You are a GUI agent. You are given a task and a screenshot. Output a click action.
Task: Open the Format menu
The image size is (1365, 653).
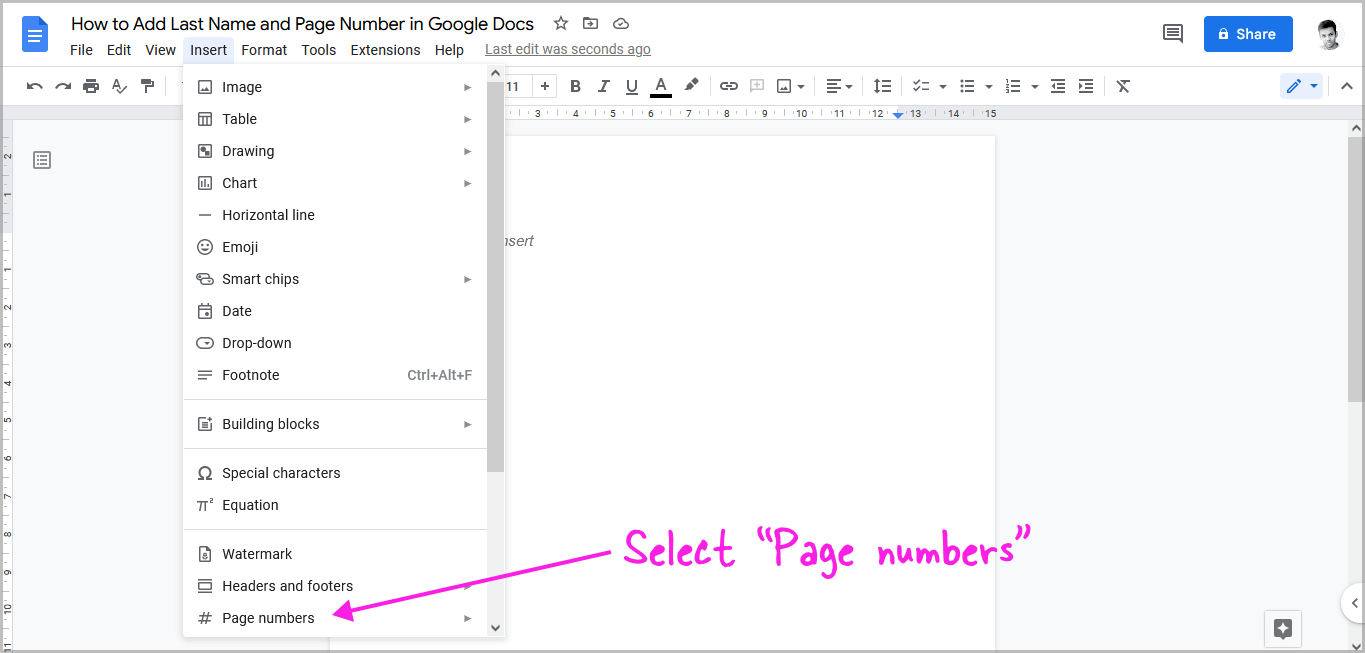coord(264,49)
